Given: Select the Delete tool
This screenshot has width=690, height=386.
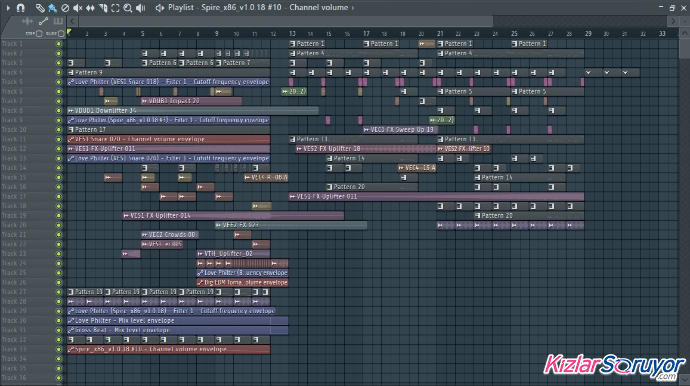Looking at the screenshot, I should (65, 7).
